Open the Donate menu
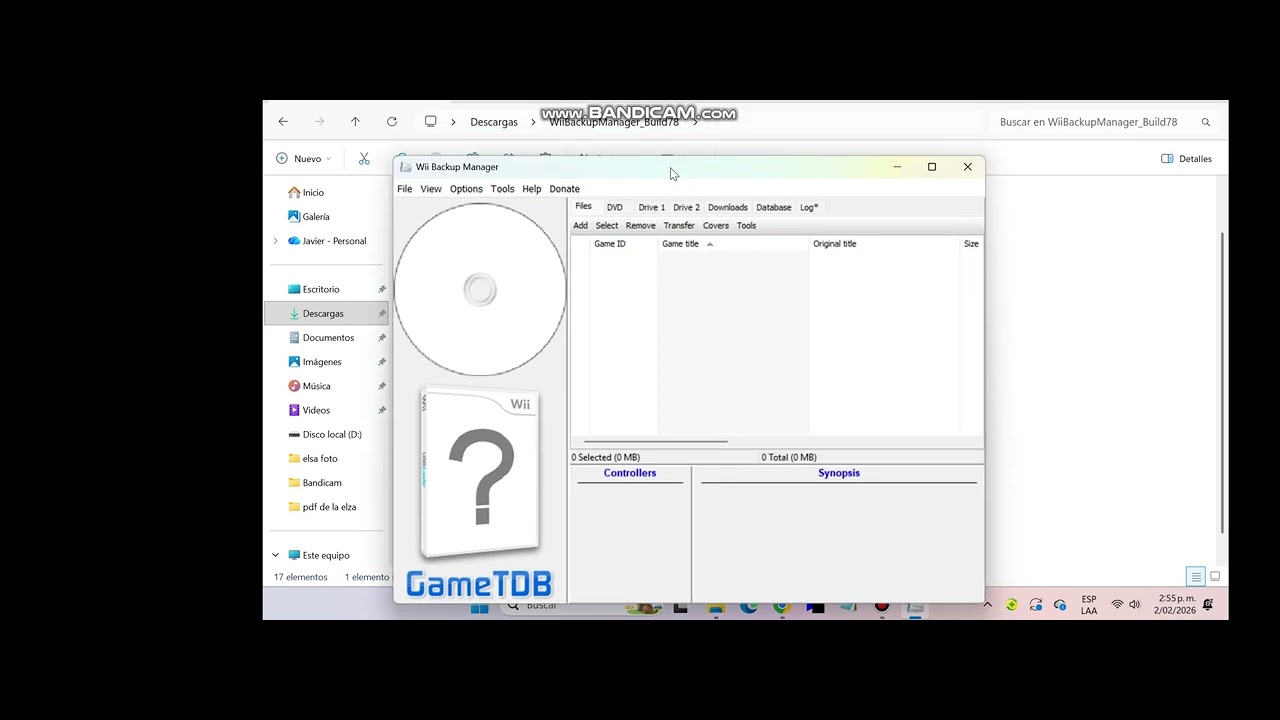The width and height of the screenshot is (1280, 720). 564,189
